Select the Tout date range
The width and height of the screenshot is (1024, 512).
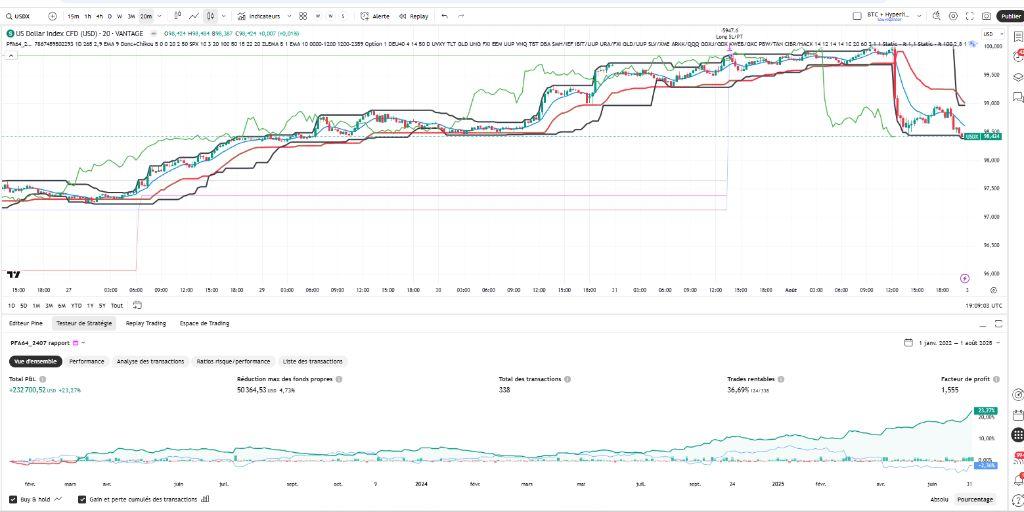tap(117, 305)
